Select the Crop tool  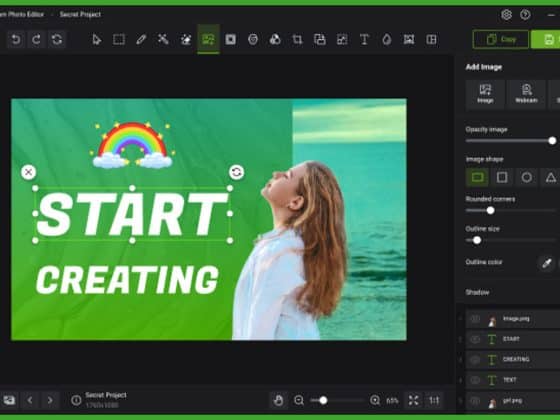297,39
